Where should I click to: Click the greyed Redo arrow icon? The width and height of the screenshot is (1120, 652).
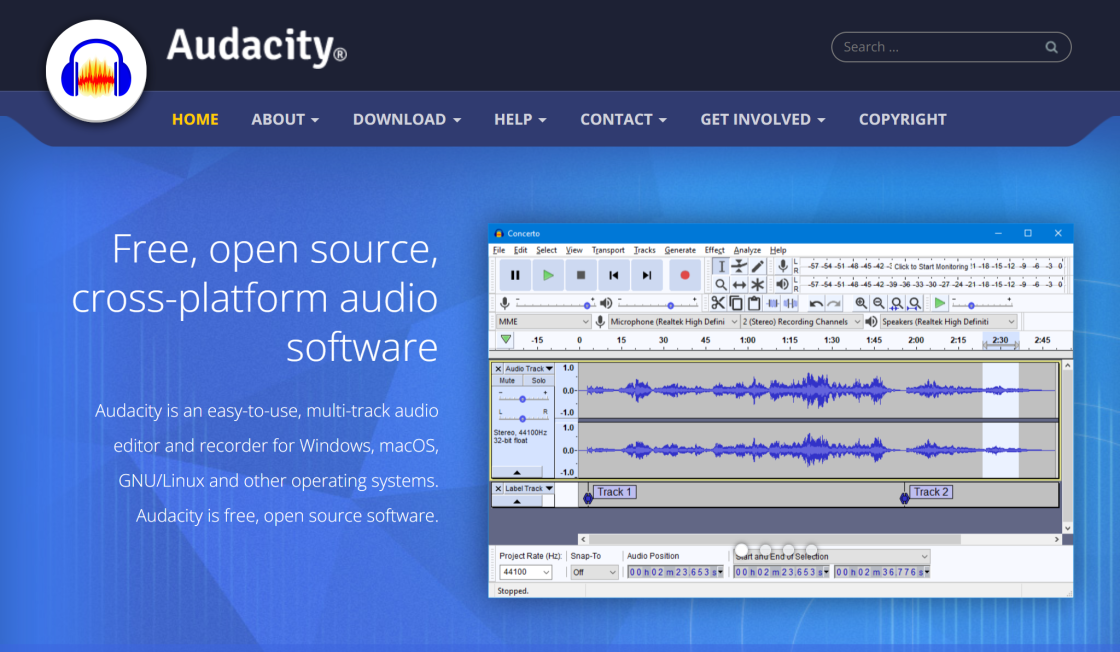tap(834, 303)
